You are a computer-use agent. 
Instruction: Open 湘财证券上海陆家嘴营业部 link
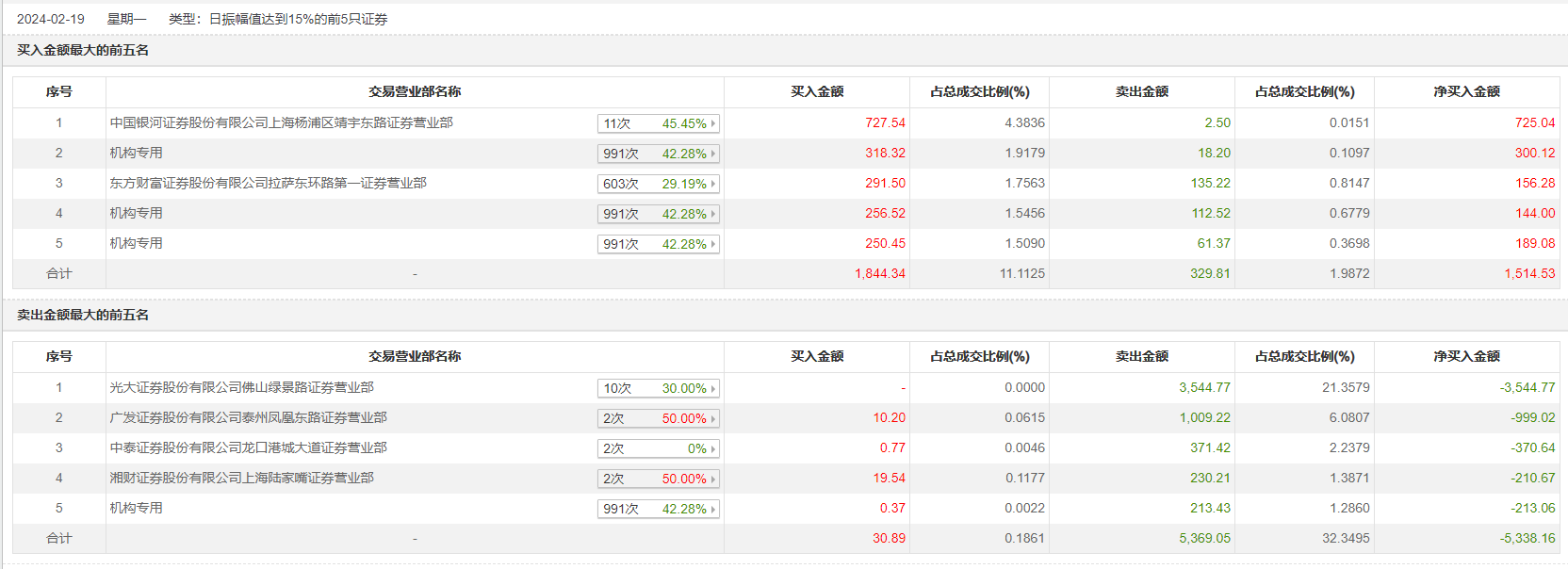241,479
